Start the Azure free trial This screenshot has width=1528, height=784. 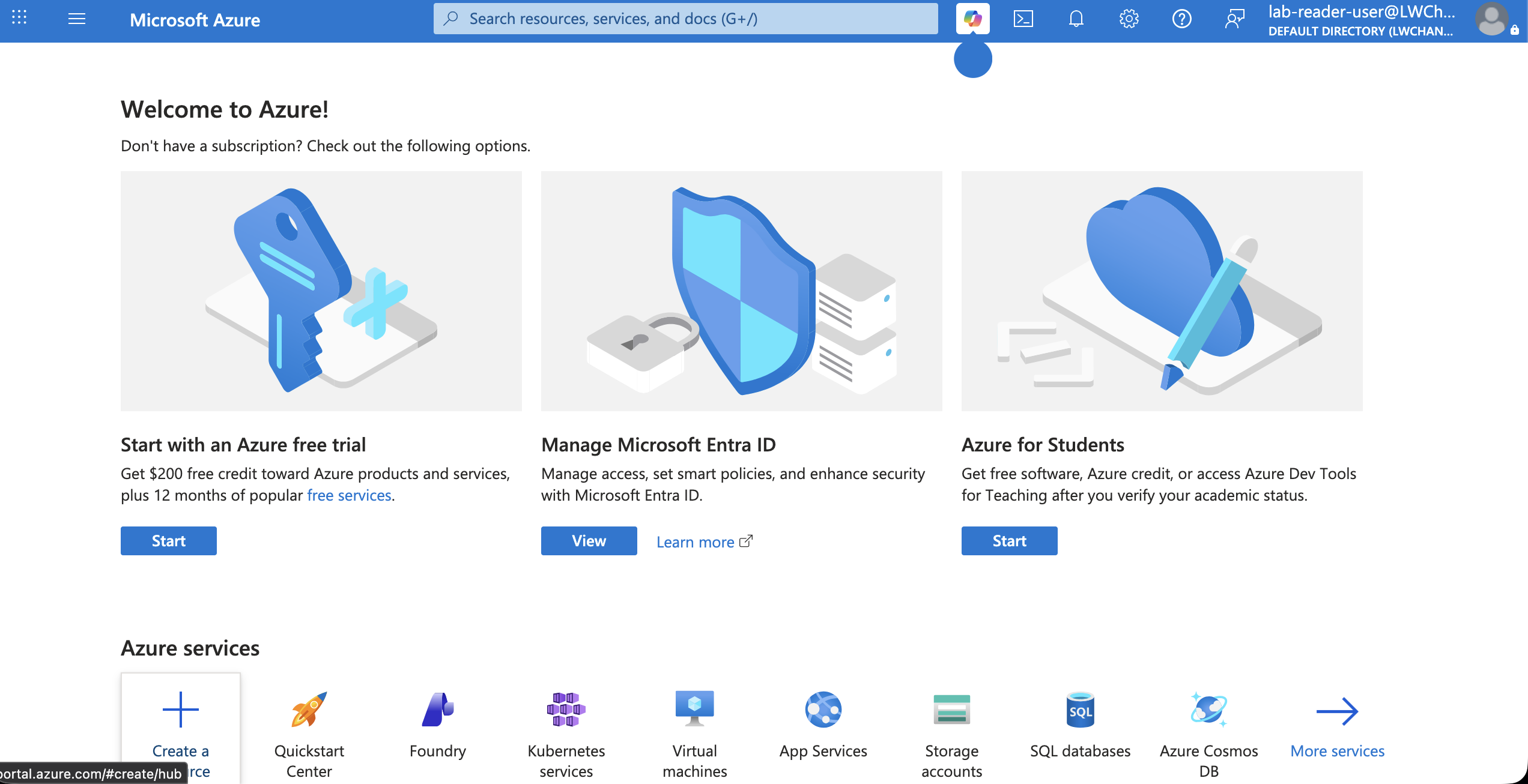point(169,541)
